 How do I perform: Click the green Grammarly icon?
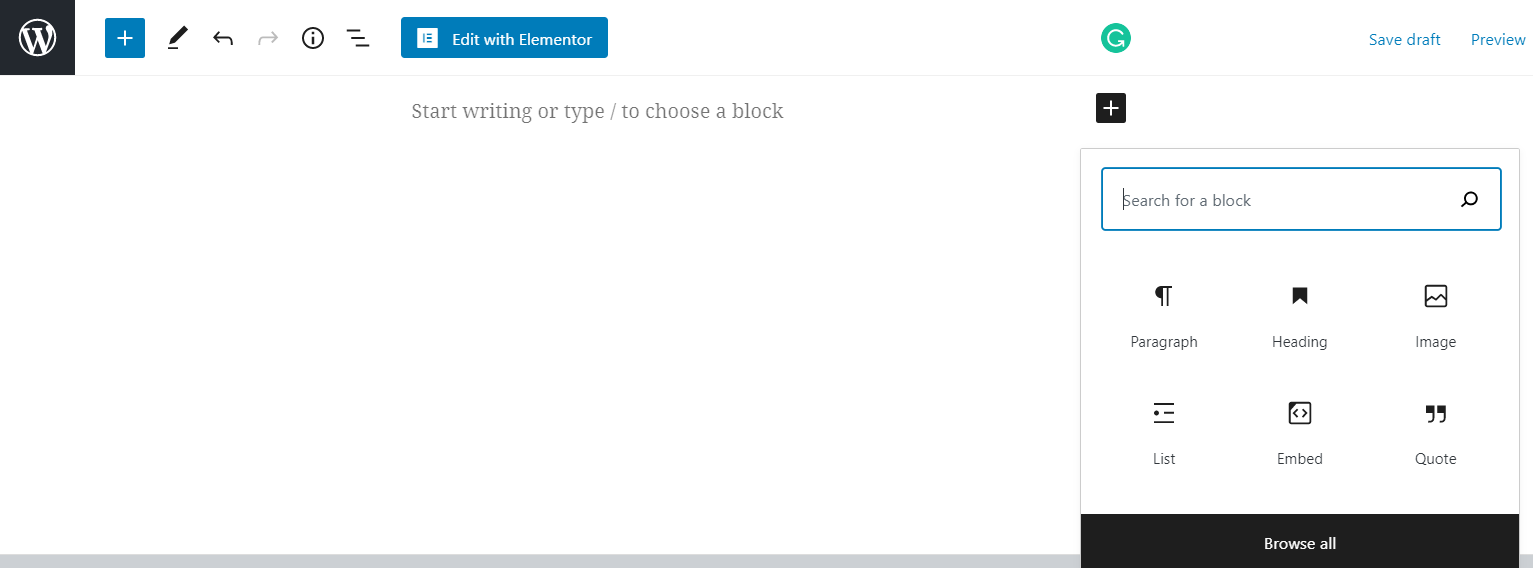click(1116, 39)
